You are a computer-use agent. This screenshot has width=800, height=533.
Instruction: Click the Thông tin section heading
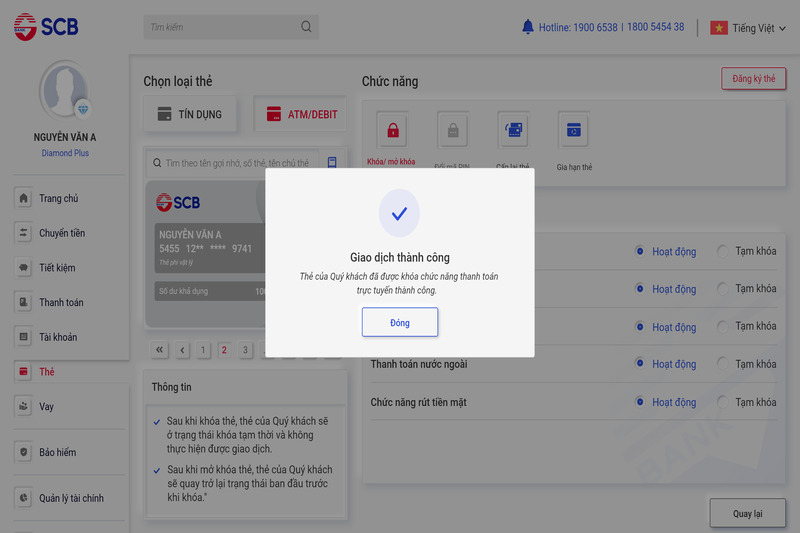[x=171, y=387]
